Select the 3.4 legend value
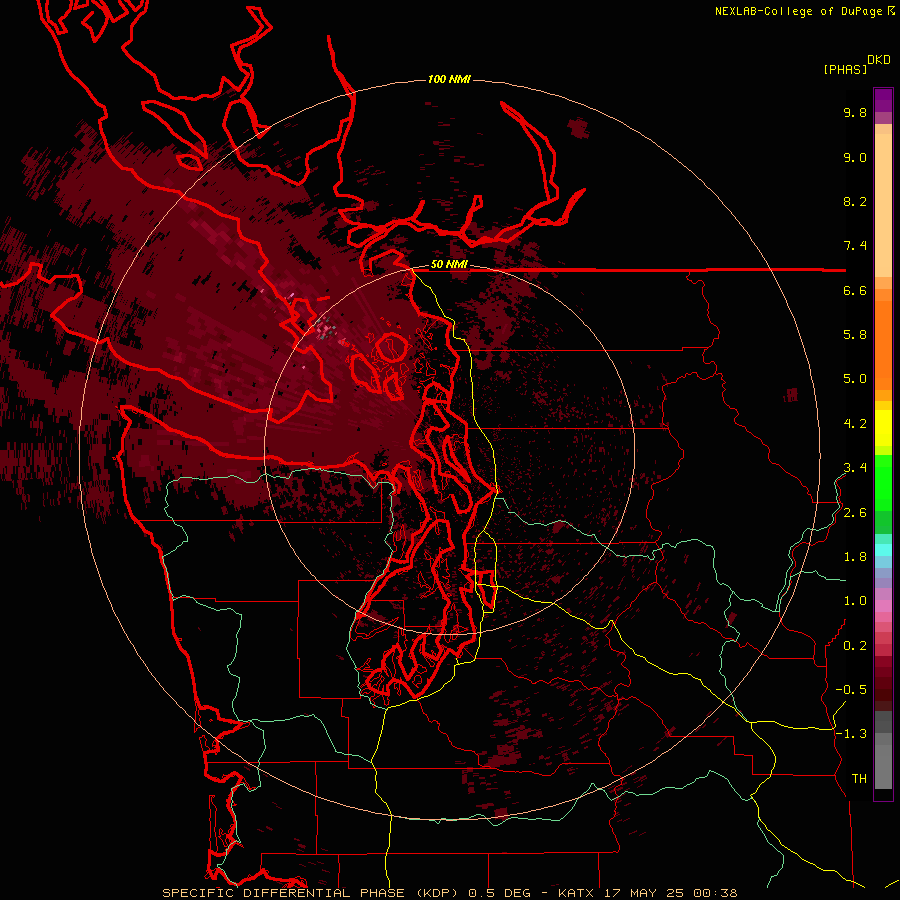Viewport: 900px width, 900px height. 855,468
